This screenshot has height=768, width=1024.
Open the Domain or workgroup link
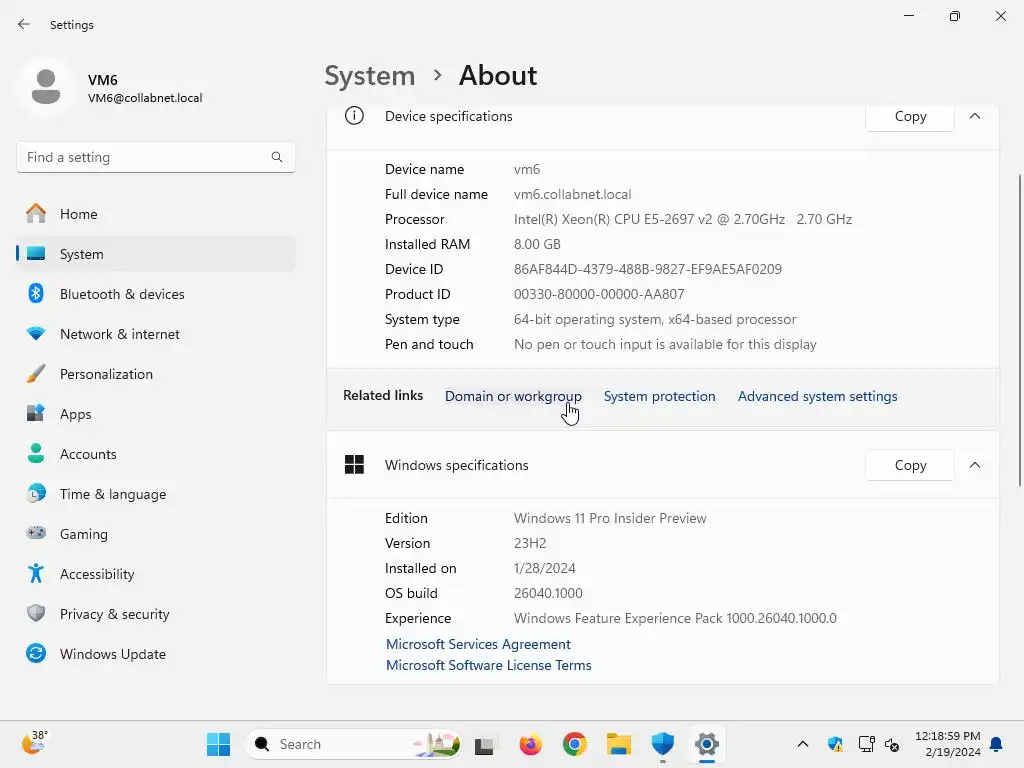[513, 396]
